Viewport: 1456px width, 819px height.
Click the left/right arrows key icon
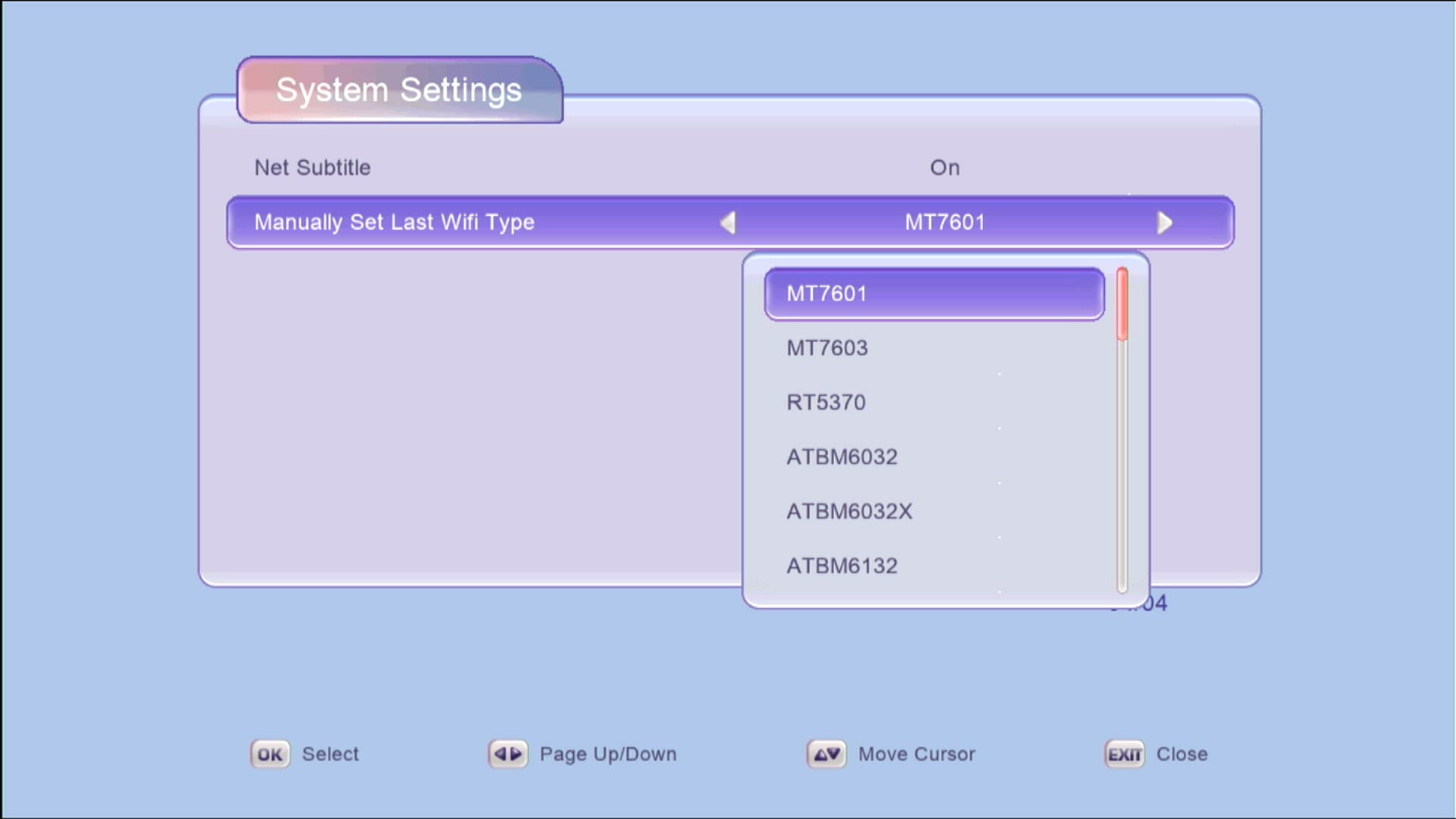point(507,754)
